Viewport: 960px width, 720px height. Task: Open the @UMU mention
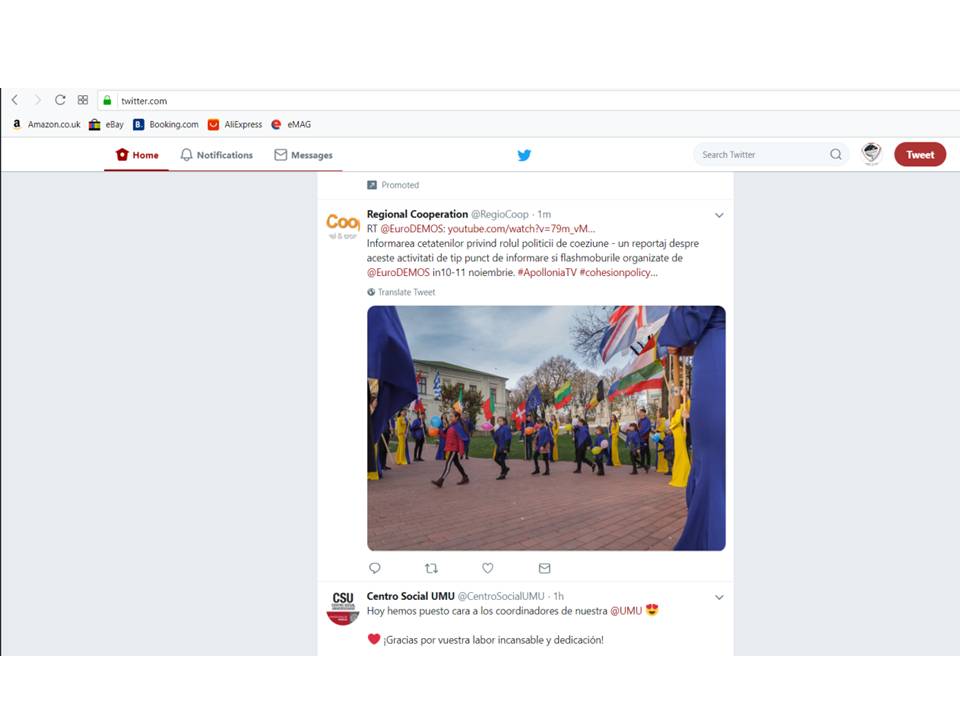tap(626, 611)
